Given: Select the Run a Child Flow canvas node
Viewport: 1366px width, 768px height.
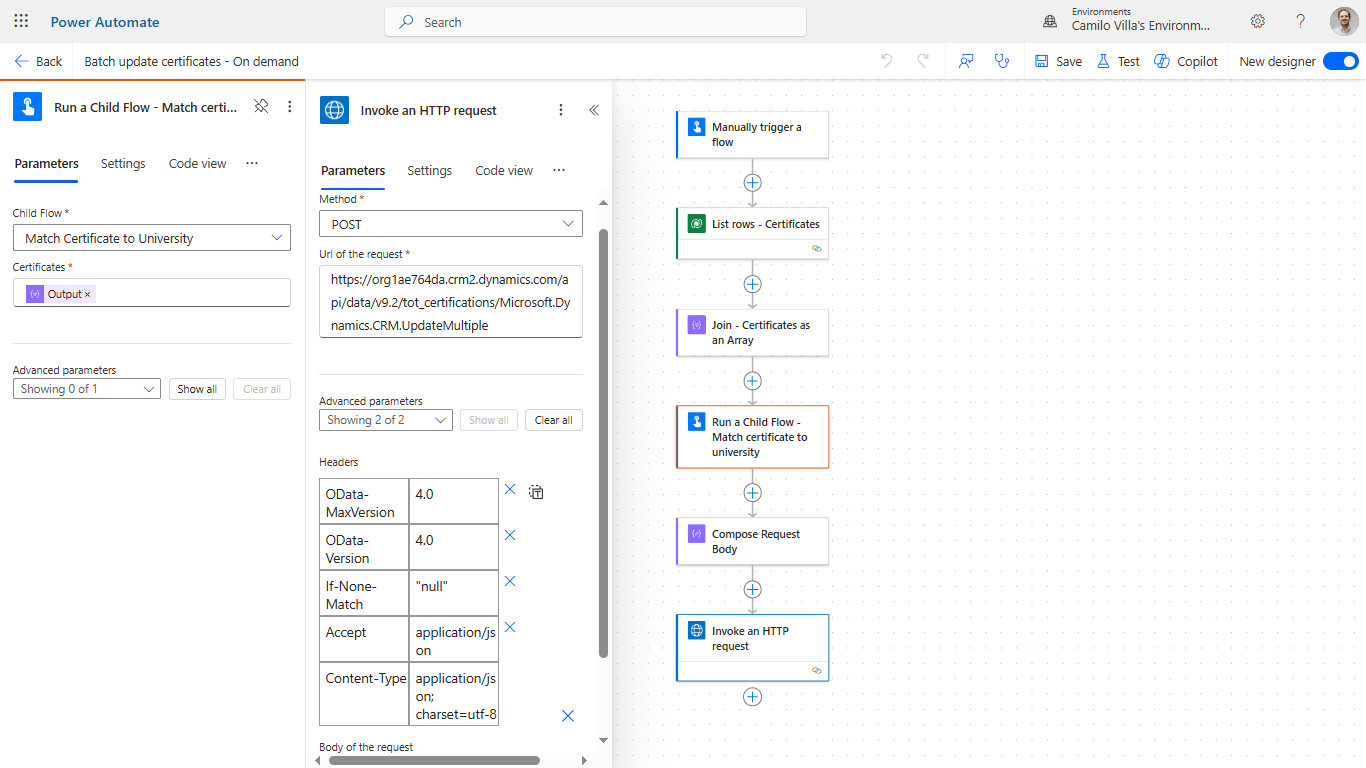Looking at the screenshot, I should 753,437.
